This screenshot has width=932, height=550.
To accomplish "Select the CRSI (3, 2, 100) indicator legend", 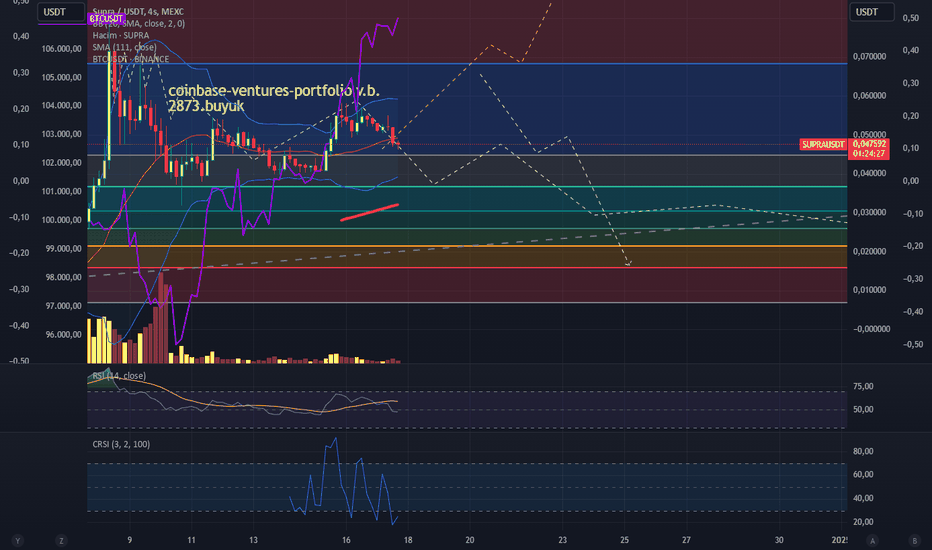I will [x=121, y=444].
